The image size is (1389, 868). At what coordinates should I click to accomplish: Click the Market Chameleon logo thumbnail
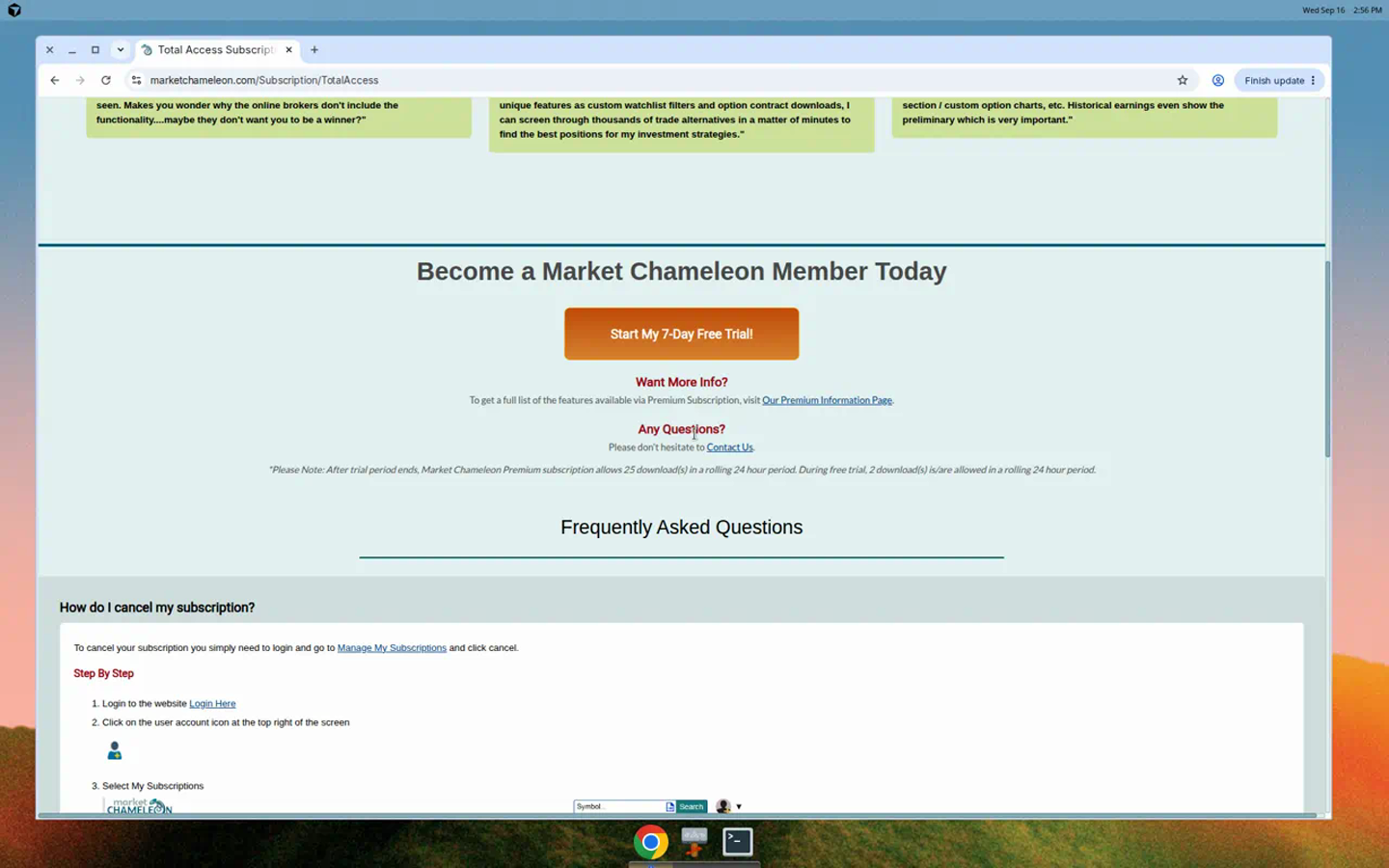click(139, 806)
